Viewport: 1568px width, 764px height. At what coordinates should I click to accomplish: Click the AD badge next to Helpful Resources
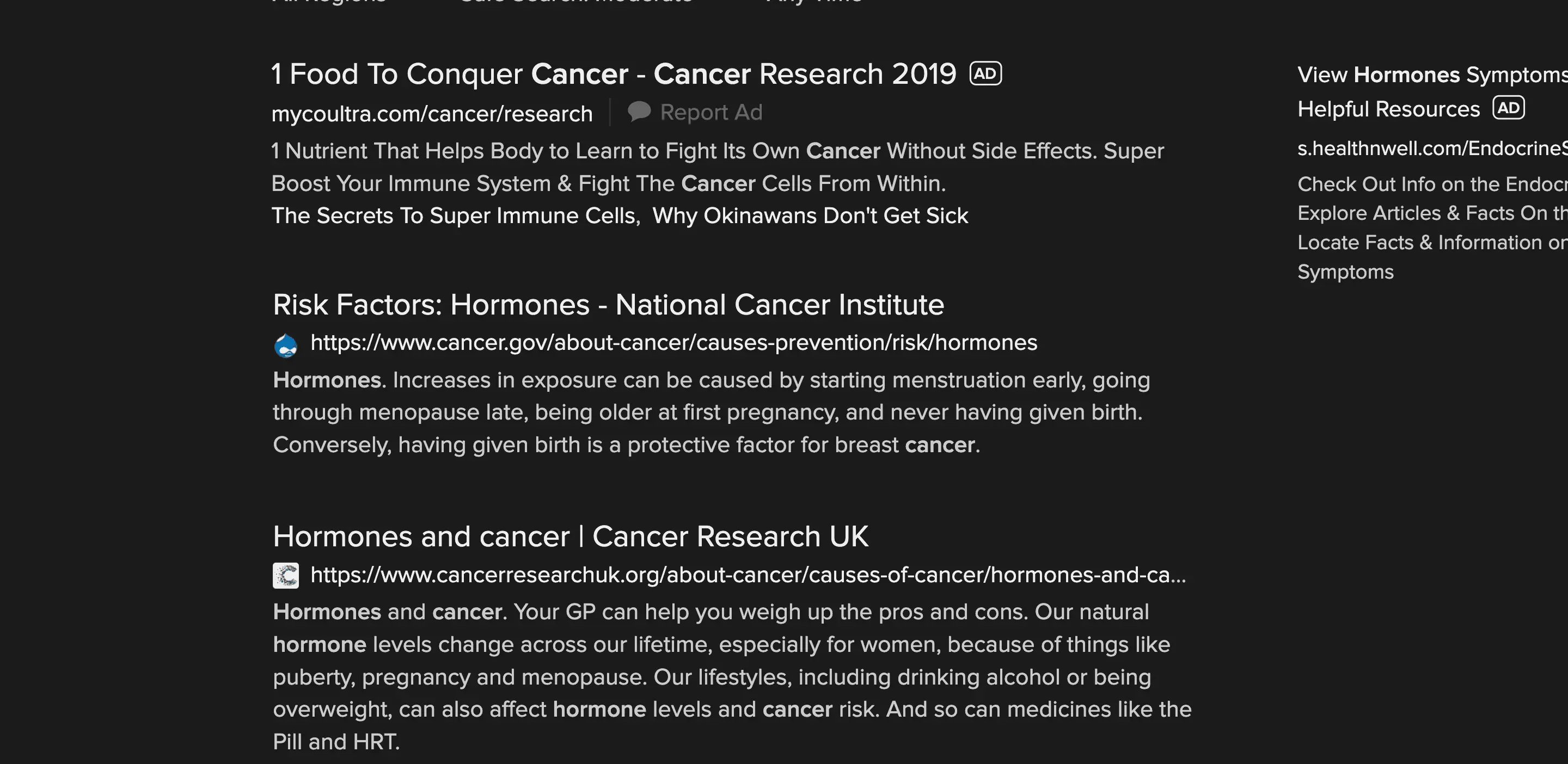(1508, 108)
